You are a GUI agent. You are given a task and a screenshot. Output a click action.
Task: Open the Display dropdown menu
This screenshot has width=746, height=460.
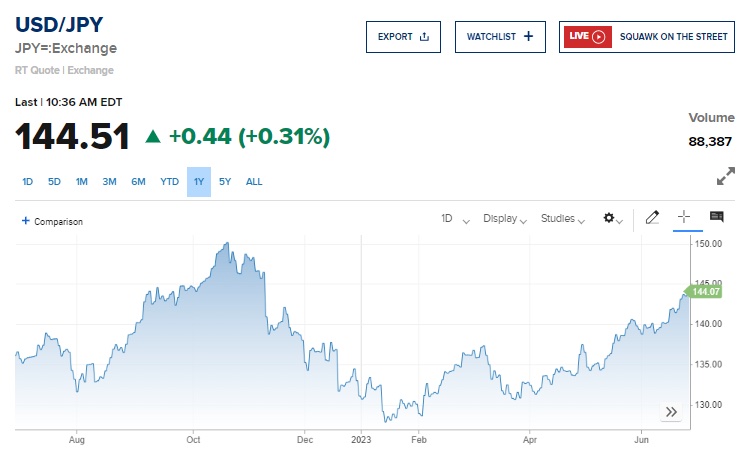click(505, 219)
